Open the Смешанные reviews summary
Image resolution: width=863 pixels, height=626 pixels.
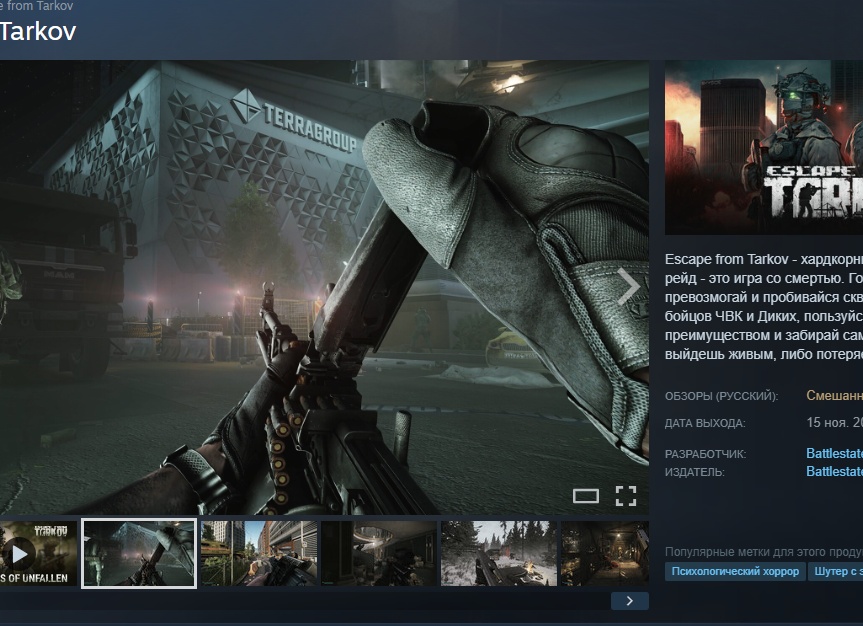coord(834,395)
